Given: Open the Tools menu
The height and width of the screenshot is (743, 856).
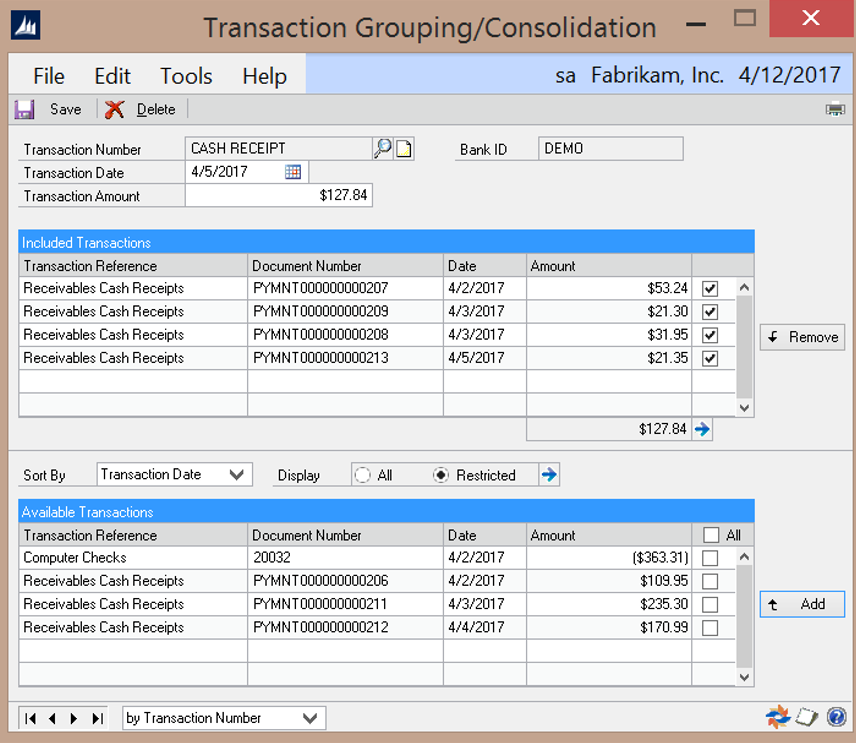Looking at the screenshot, I should [186, 76].
